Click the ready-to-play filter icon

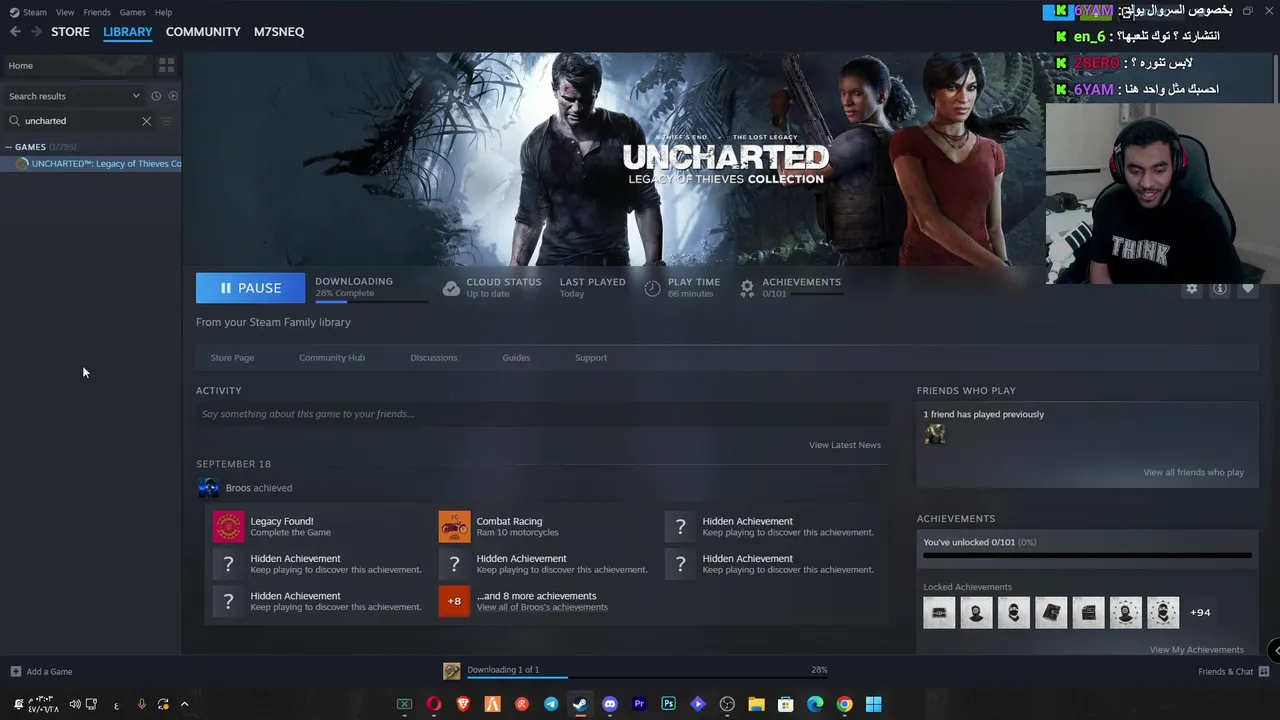[173, 96]
